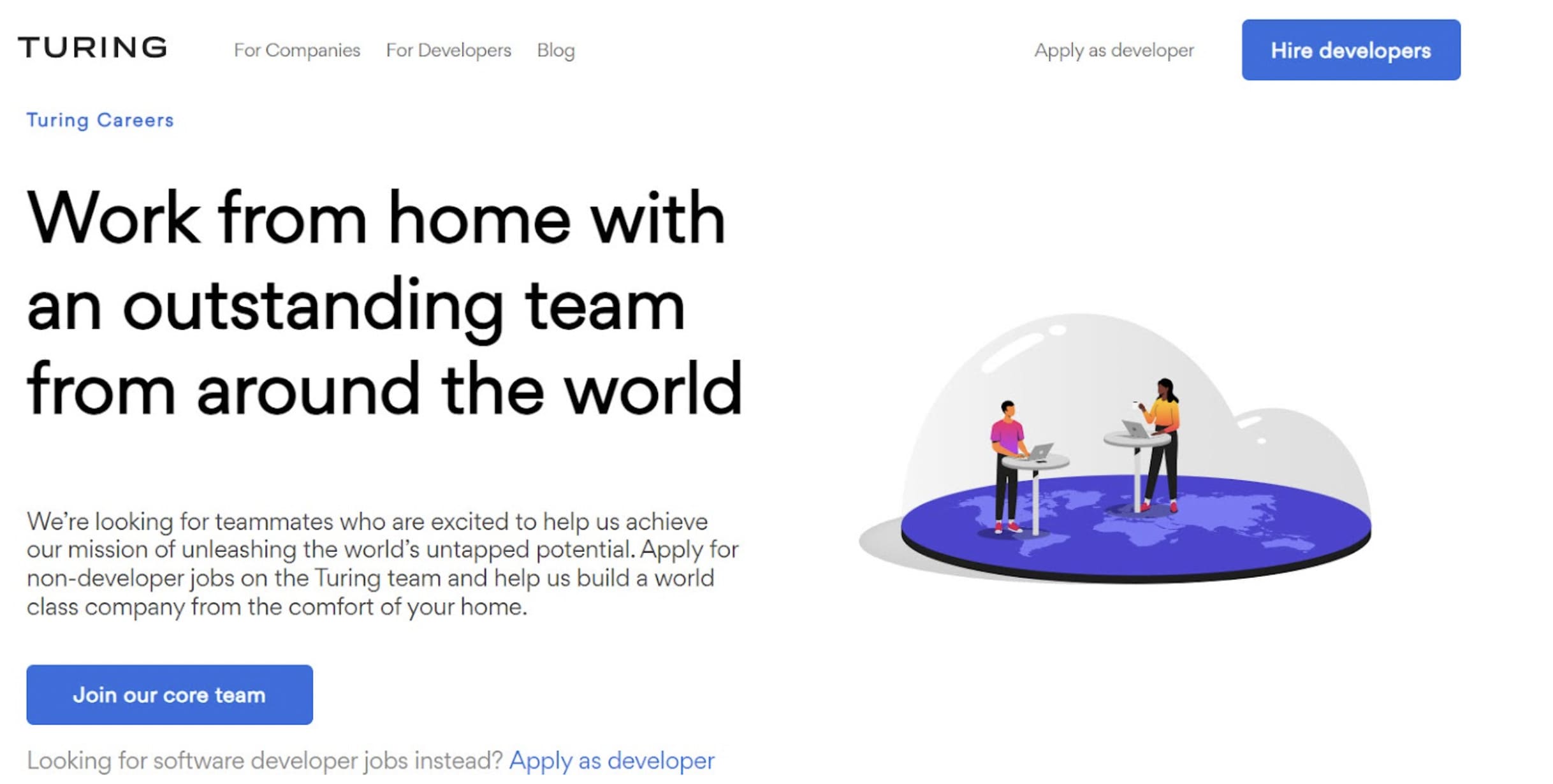Click the laptop on the woman's table
Screen dimensions: 1553x784
click(1135, 429)
